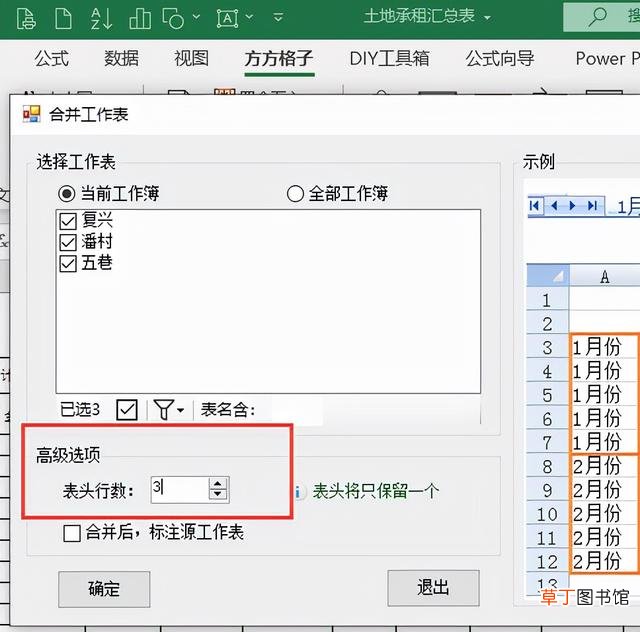Click the text box icon in title bar

[x=227, y=19]
